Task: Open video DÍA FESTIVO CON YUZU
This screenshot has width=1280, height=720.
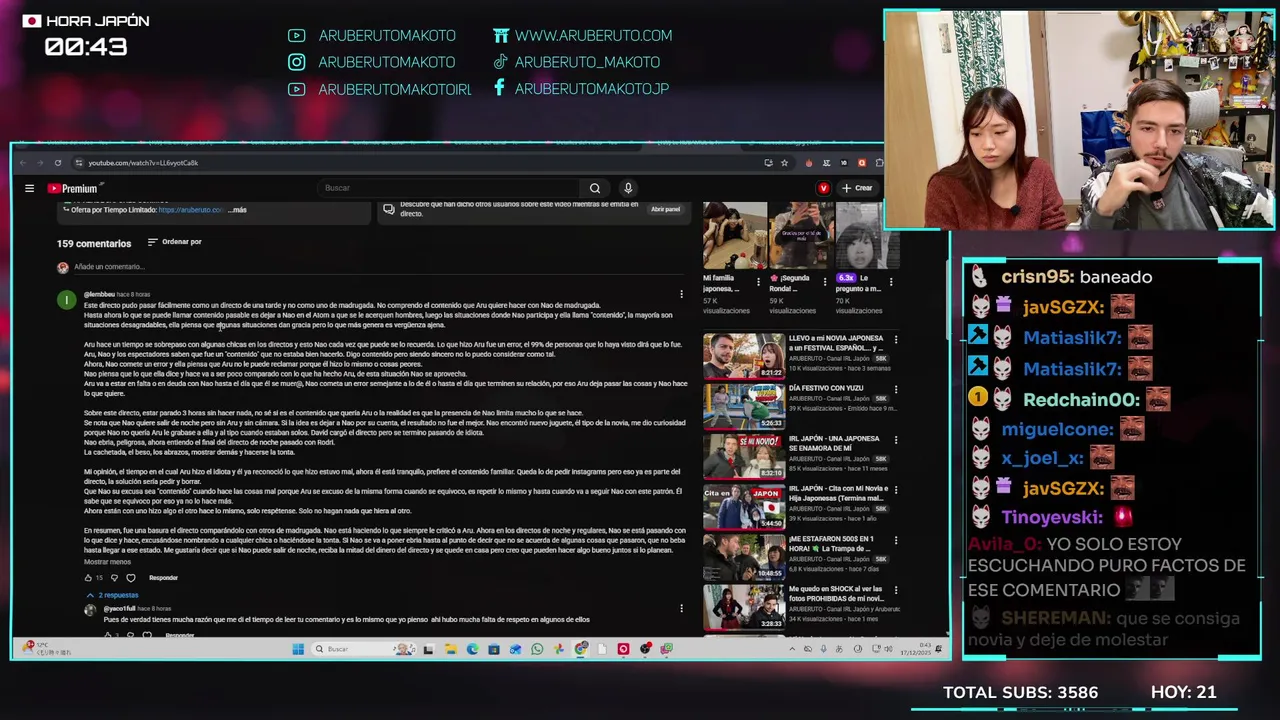Action: tap(744, 406)
